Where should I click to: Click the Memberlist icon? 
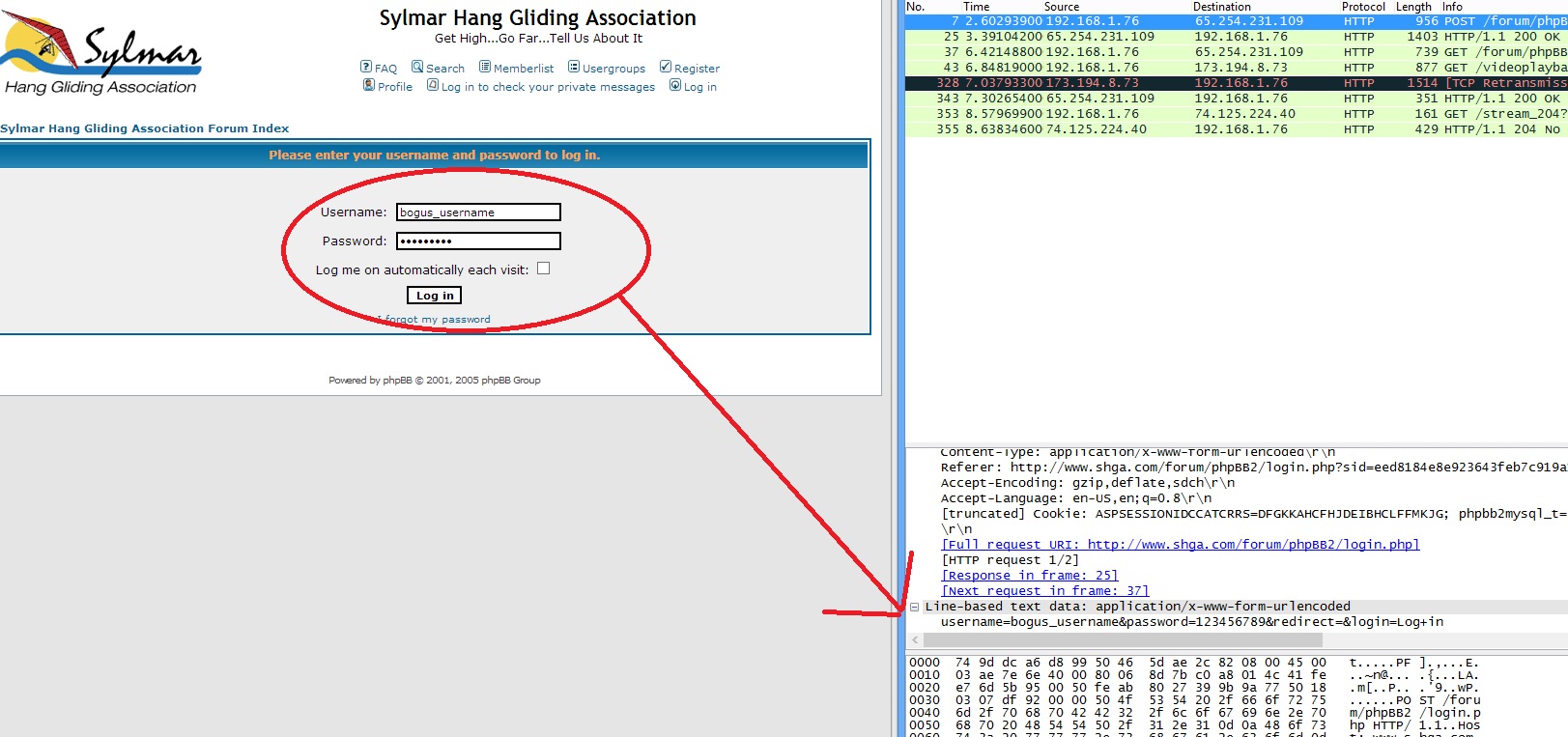pyautogui.click(x=485, y=67)
